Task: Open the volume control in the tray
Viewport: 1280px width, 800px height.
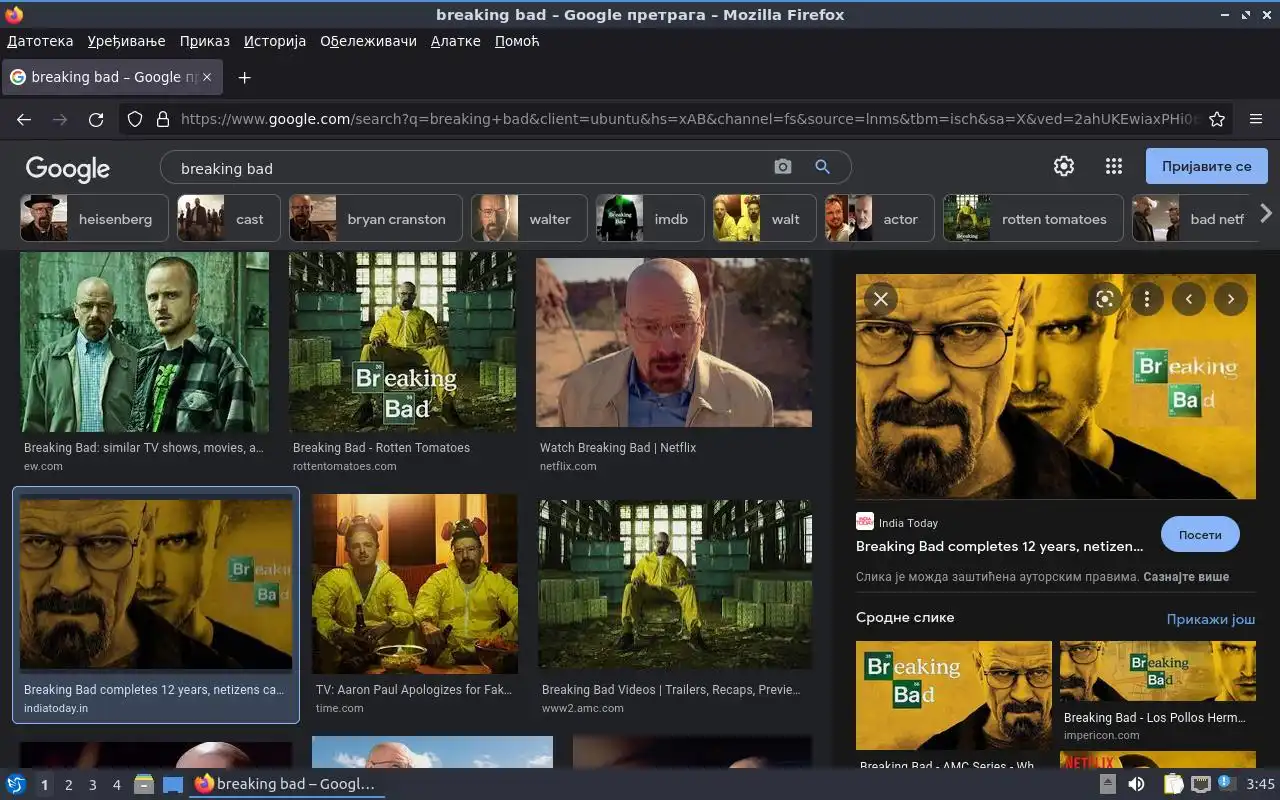Action: pyautogui.click(x=1136, y=784)
